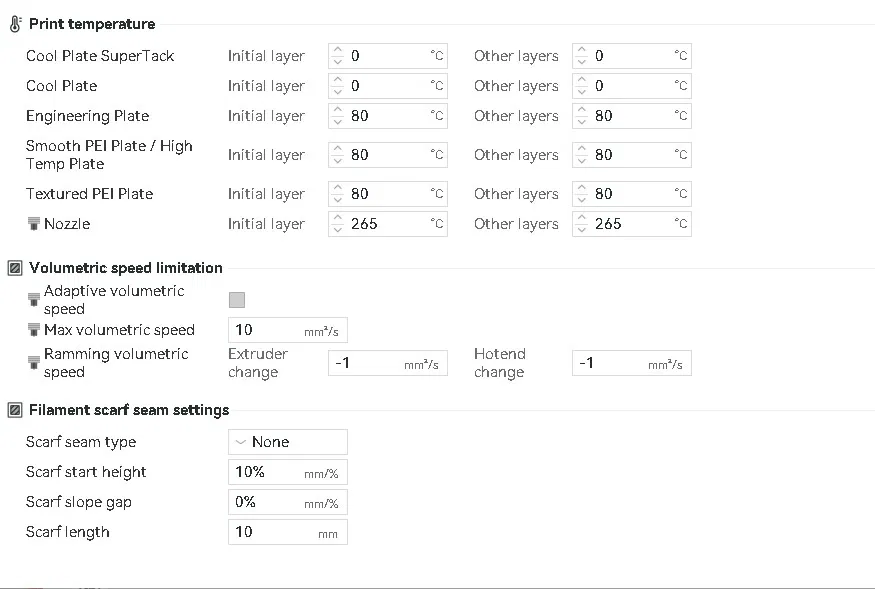Decrease Nozzle other layers temperature with down arrow
Viewport: 875px width, 589px height.
click(x=581, y=229)
